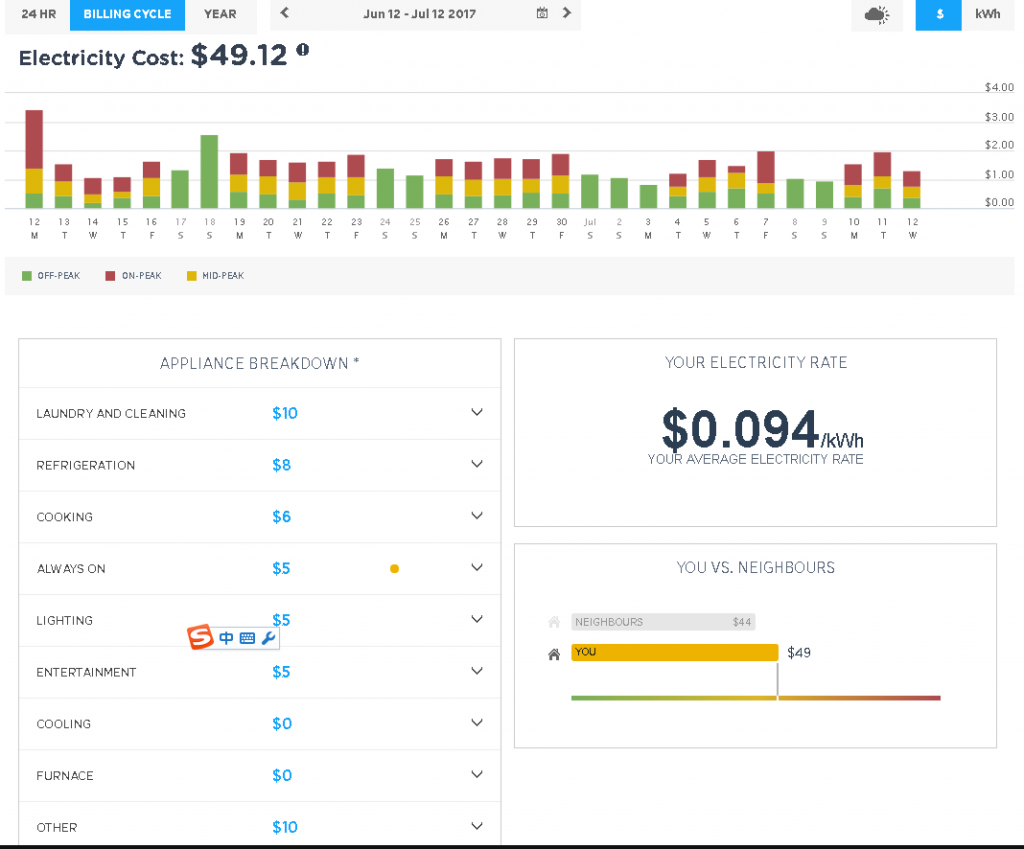Toggle Sogou Chinese input mode
Image resolution: width=1024 pixels, height=849 pixels.
[x=227, y=638]
